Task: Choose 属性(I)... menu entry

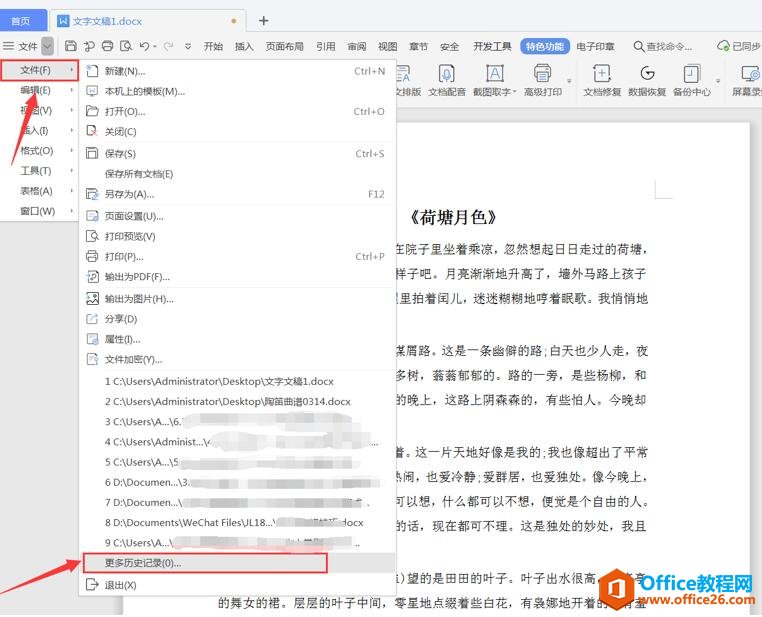Action: pos(238,339)
